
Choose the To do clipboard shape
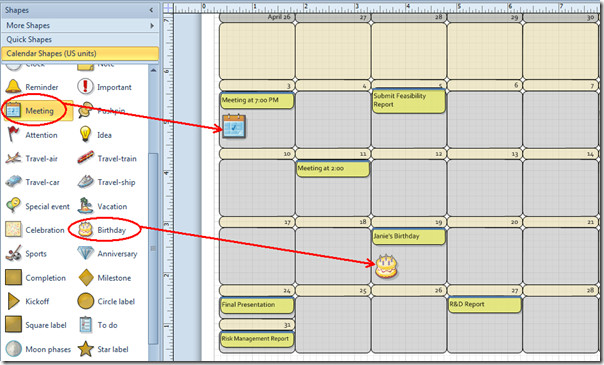pyautogui.click(x=85, y=325)
